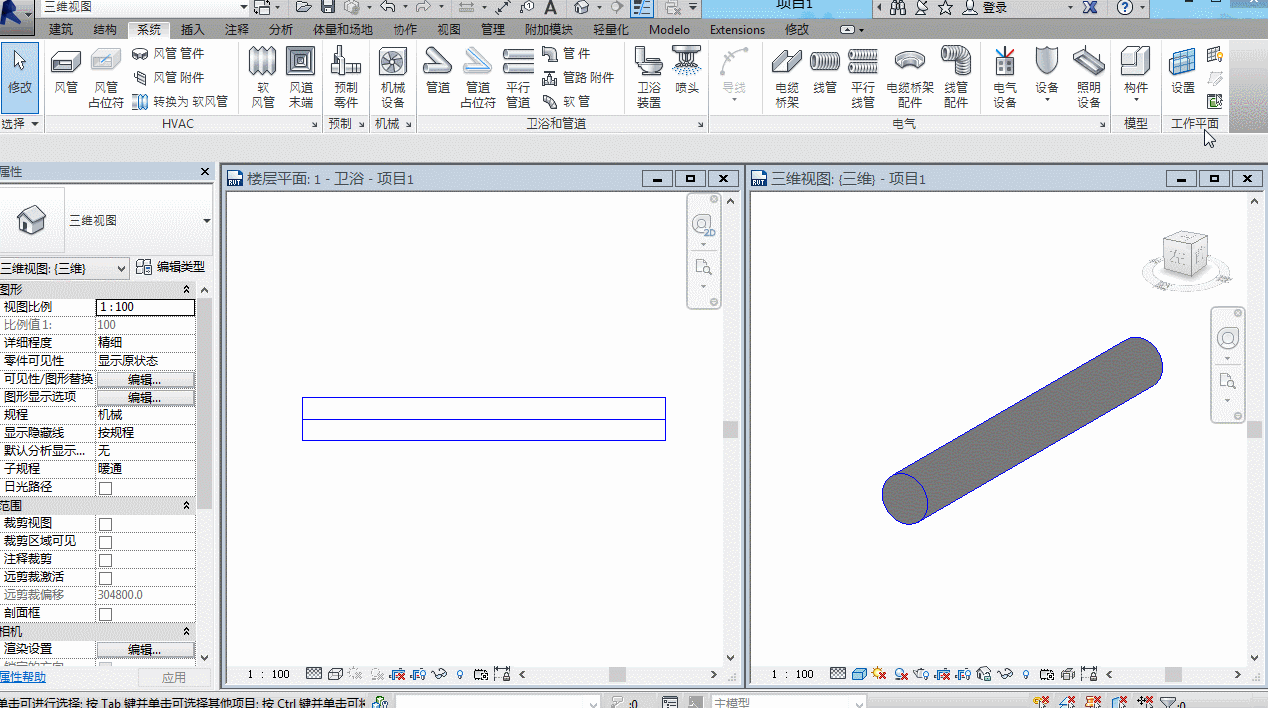Turn on the 剖面框 section box checkbox
The width and height of the screenshot is (1268, 708).
pos(105,614)
